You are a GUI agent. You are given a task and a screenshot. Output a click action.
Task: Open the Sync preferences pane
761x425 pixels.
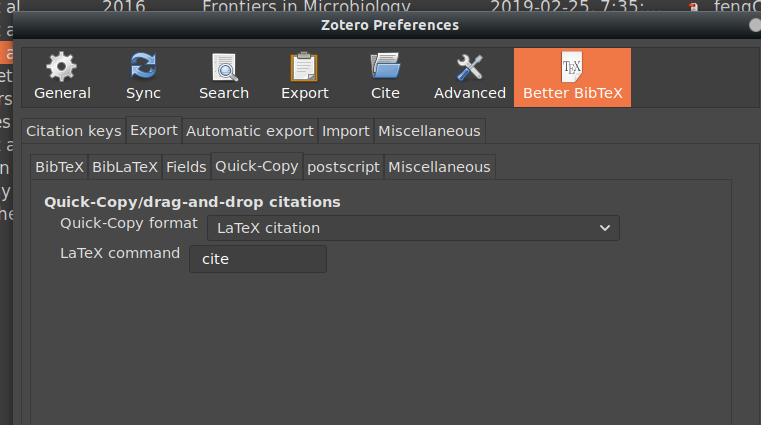143,77
